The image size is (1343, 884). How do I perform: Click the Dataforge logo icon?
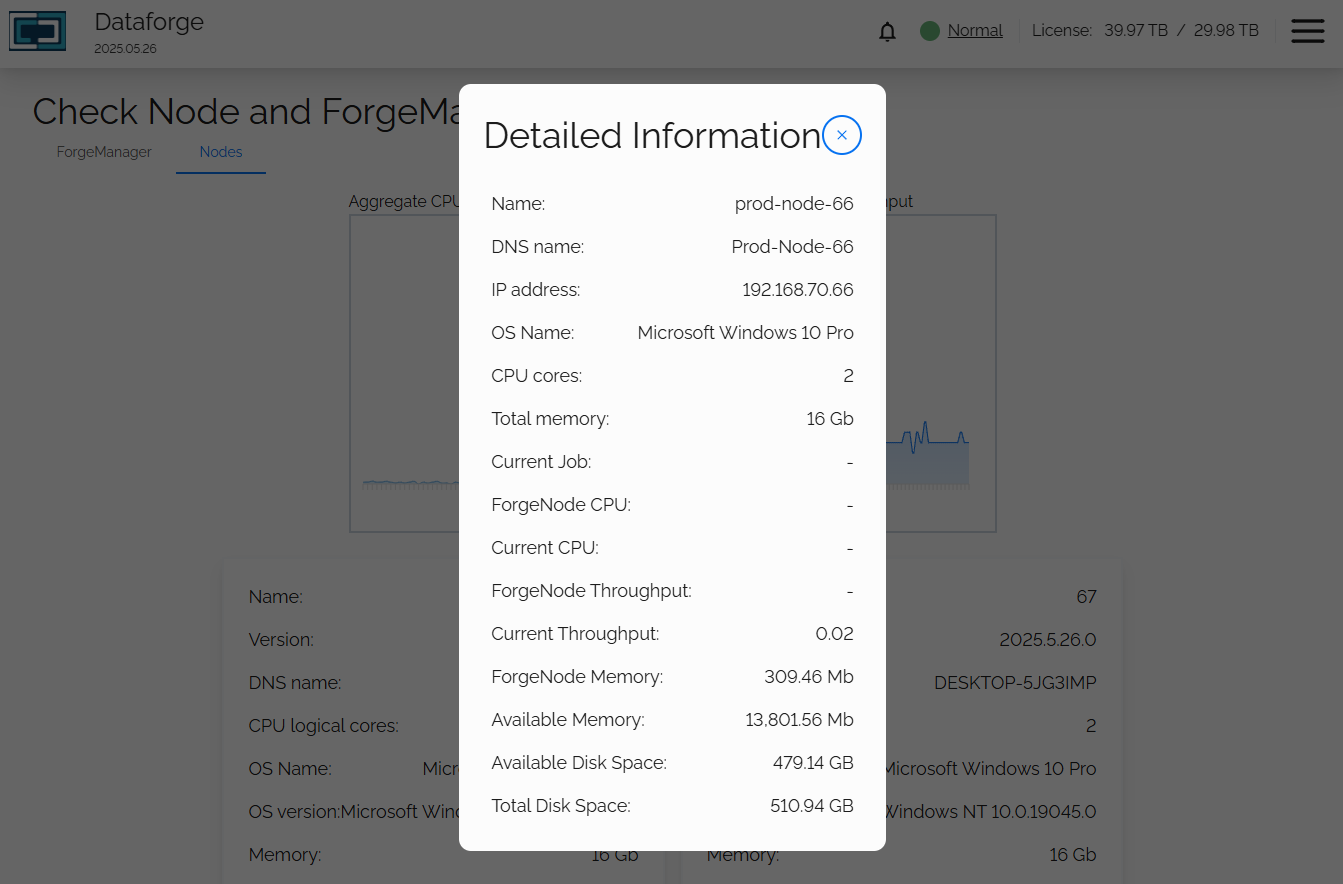38,32
